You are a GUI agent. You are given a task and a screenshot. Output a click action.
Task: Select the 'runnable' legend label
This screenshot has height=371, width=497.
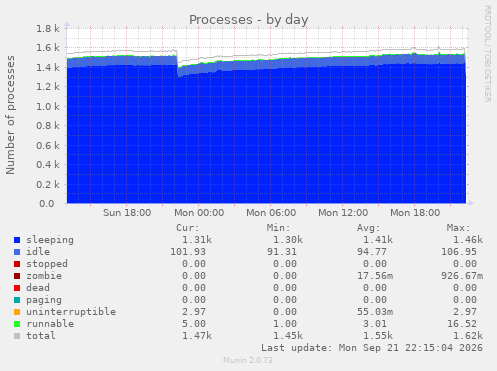click(x=50, y=324)
